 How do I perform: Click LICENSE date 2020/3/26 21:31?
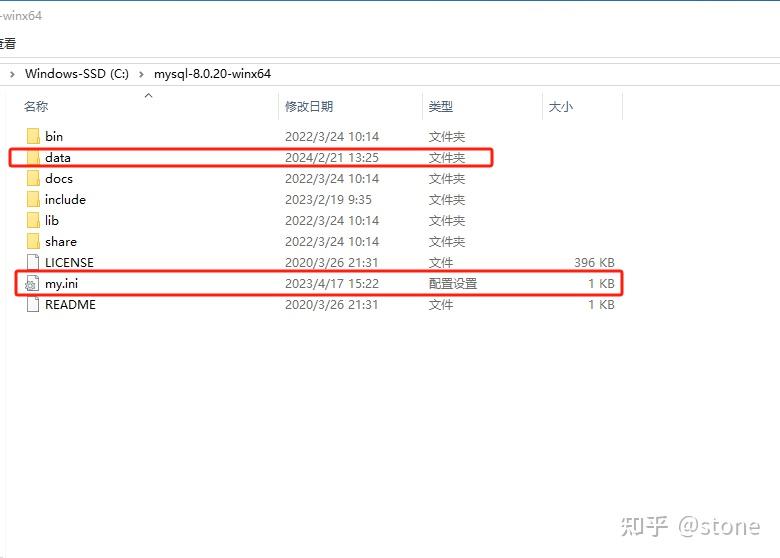click(x=331, y=263)
